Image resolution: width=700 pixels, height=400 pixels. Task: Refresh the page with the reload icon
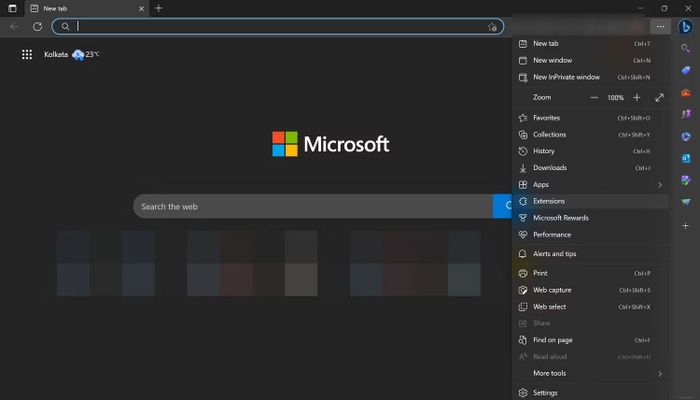pyautogui.click(x=38, y=27)
